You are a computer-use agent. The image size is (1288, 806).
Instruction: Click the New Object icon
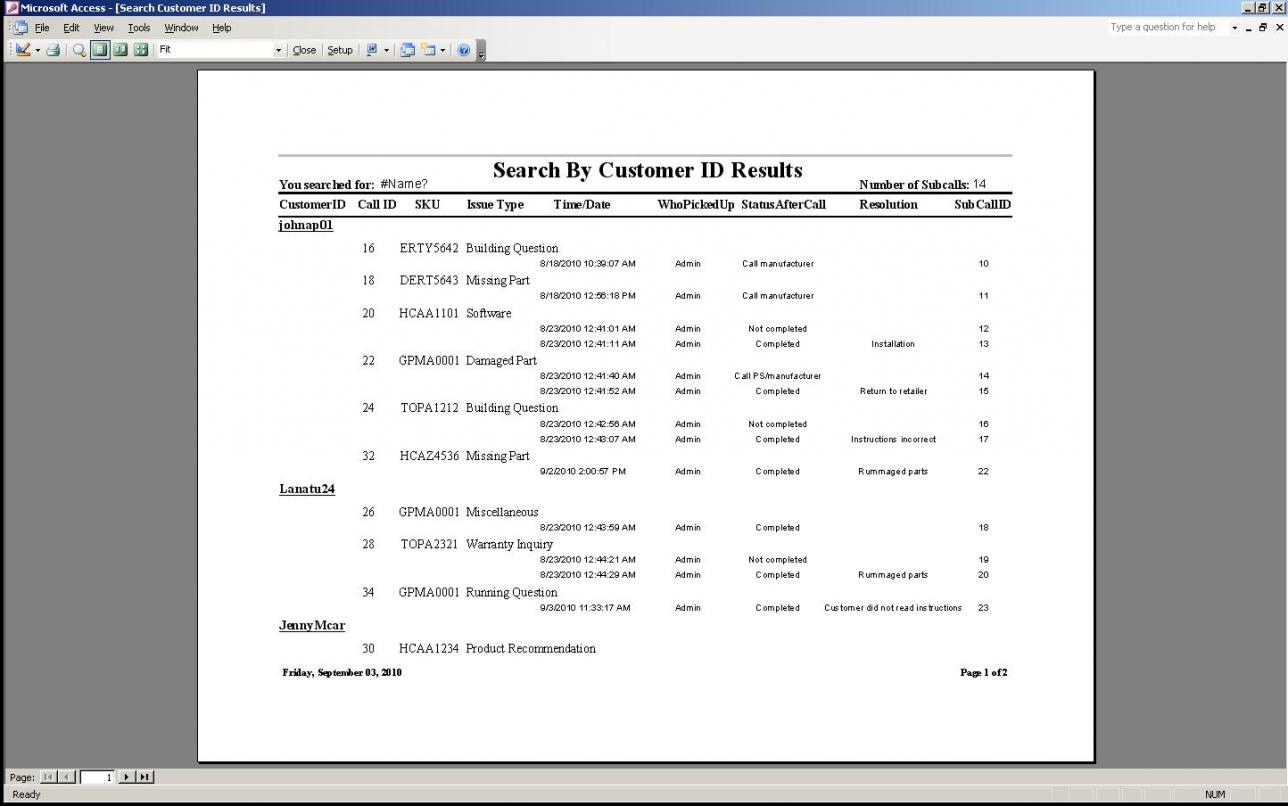tap(429, 49)
